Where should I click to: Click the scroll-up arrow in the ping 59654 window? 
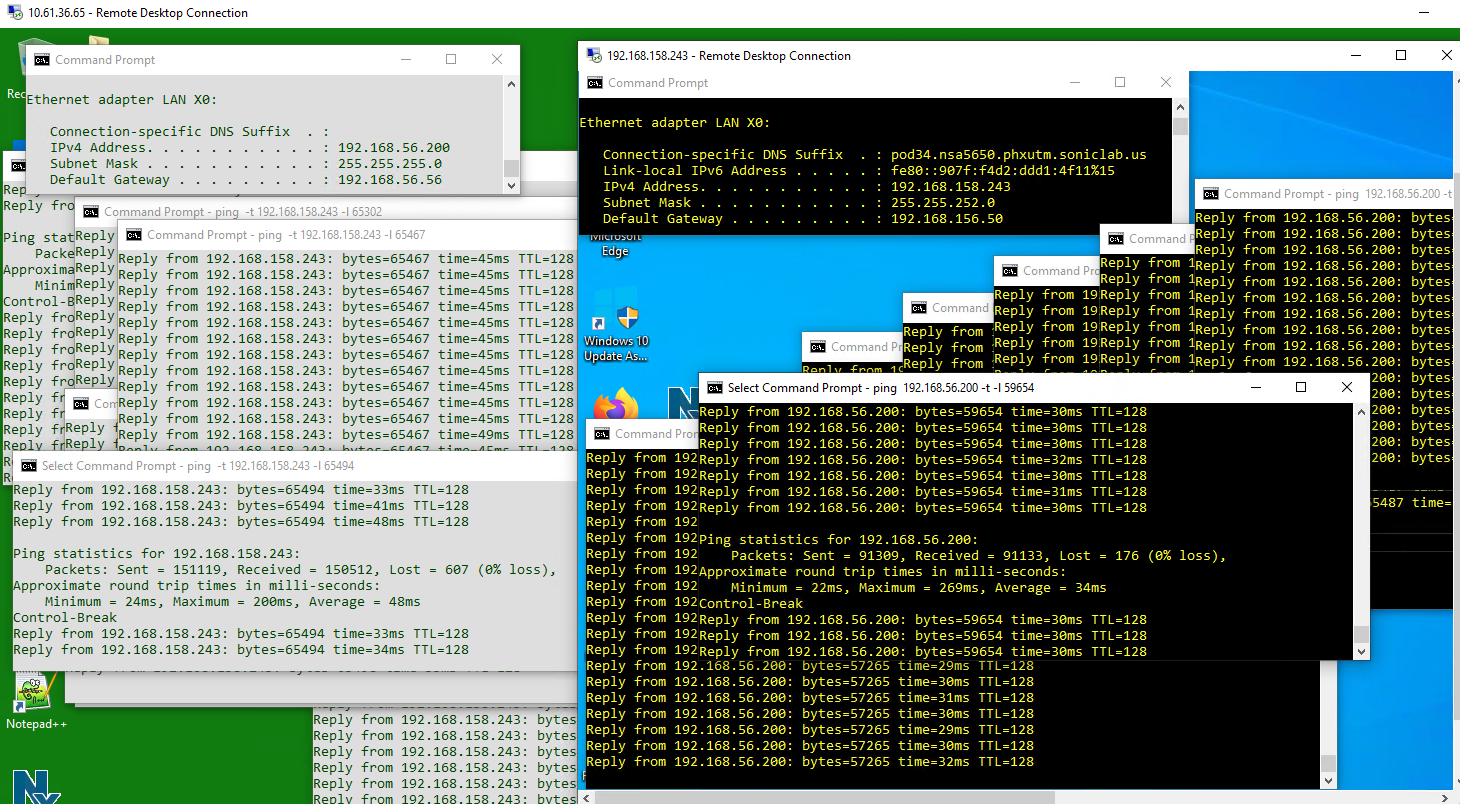pos(1361,411)
